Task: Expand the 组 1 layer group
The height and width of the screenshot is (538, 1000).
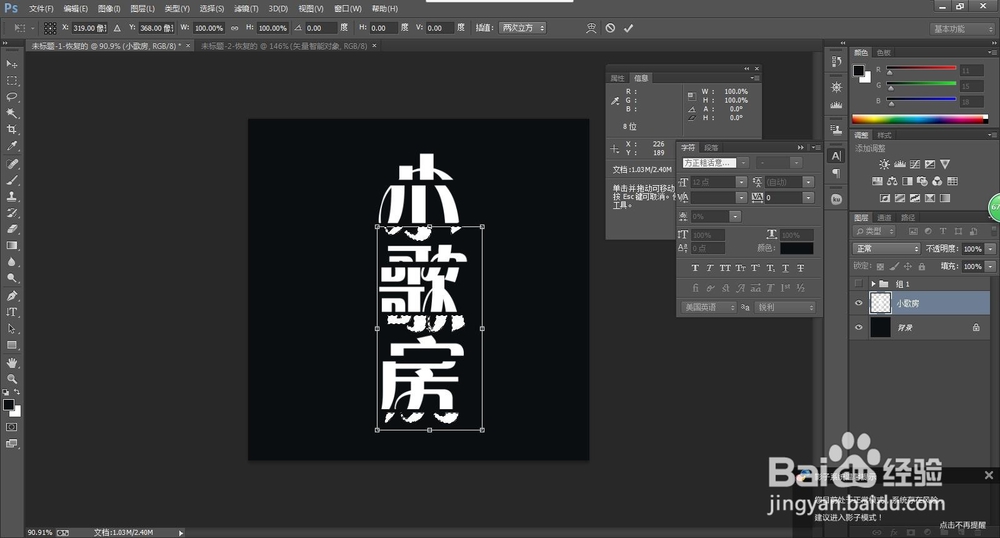Action: click(x=873, y=284)
